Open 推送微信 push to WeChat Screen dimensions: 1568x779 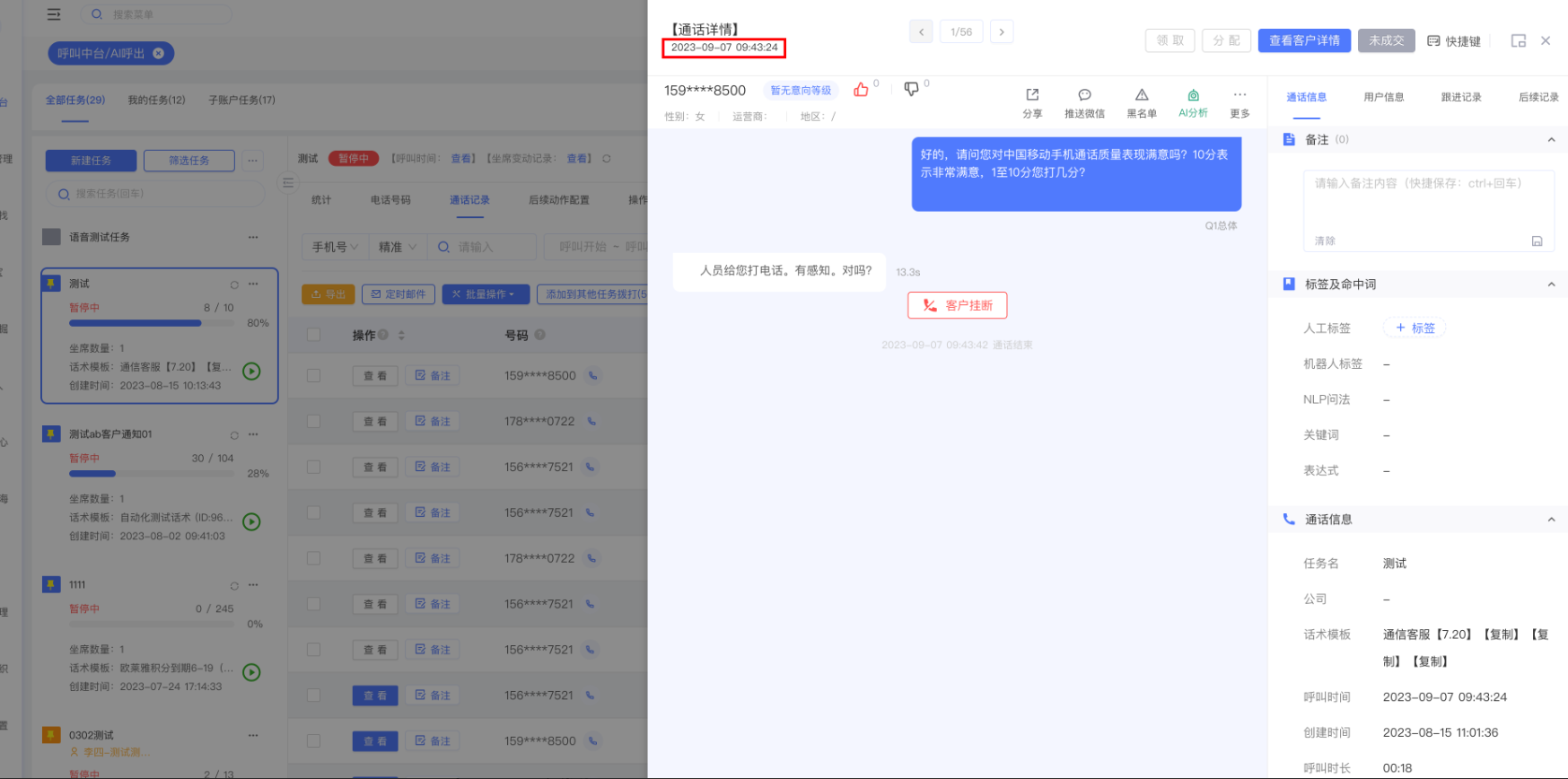point(1084,95)
